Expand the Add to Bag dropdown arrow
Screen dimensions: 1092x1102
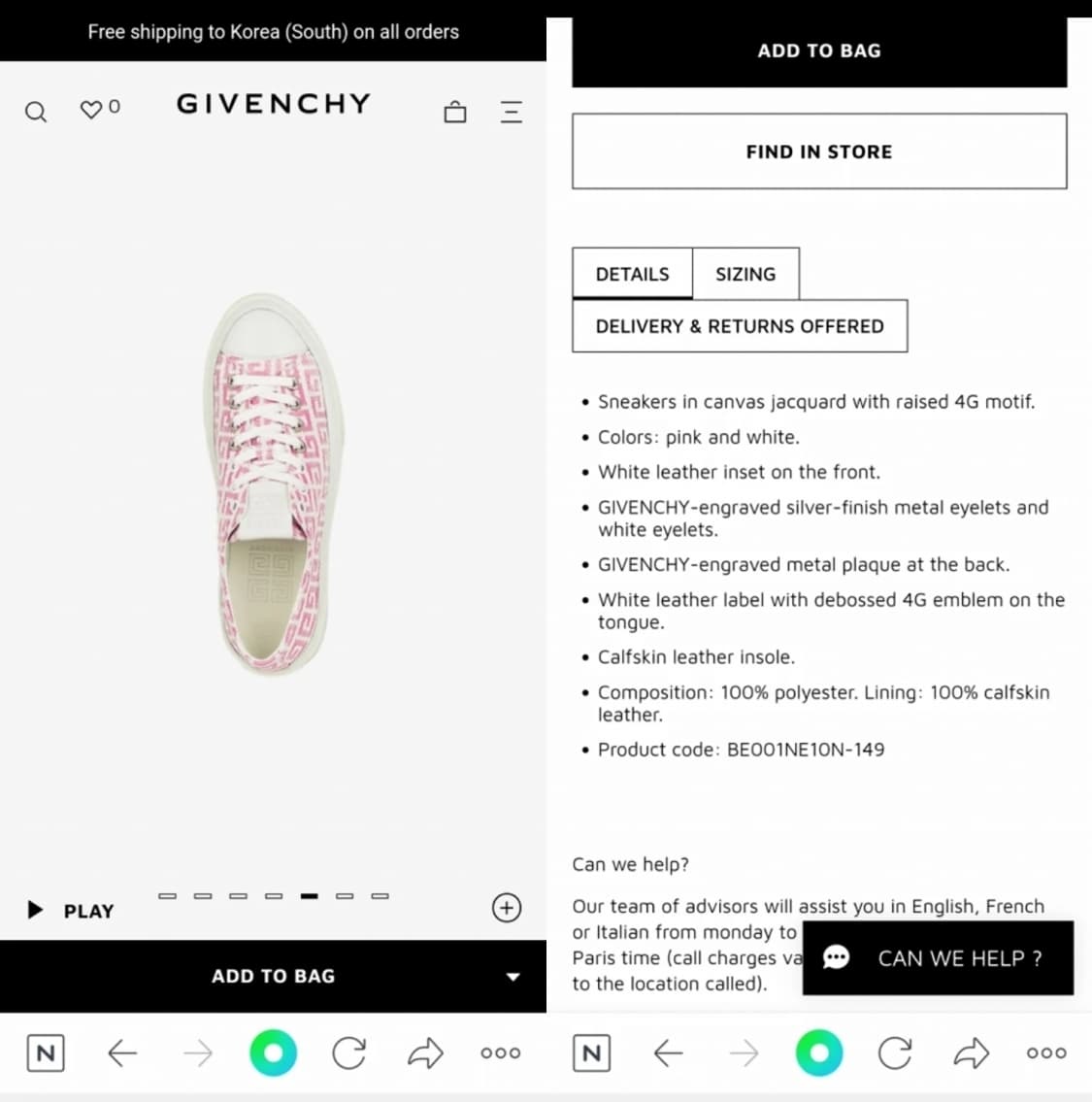click(x=513, y=977)
